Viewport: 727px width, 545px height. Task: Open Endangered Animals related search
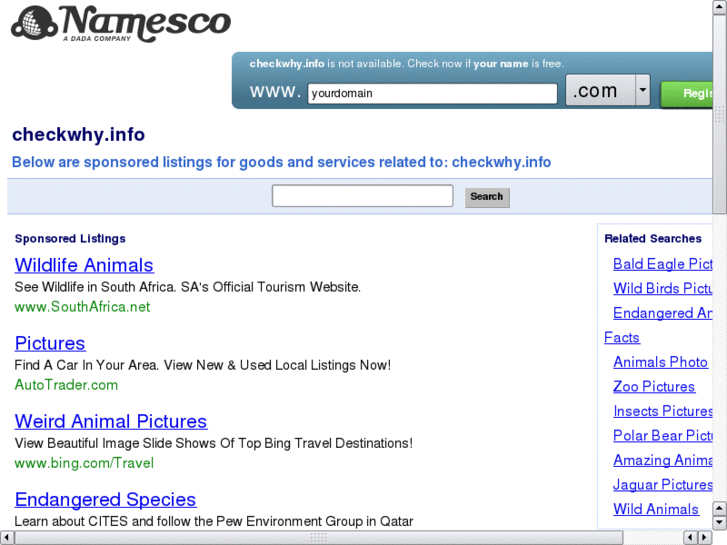pyautogui.click(x=663, y=313)
